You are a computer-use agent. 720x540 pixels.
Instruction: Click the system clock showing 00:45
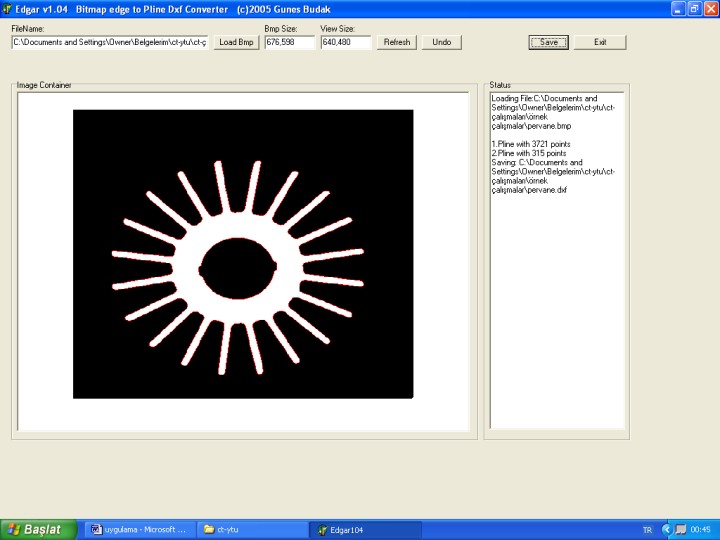[701, 529]
